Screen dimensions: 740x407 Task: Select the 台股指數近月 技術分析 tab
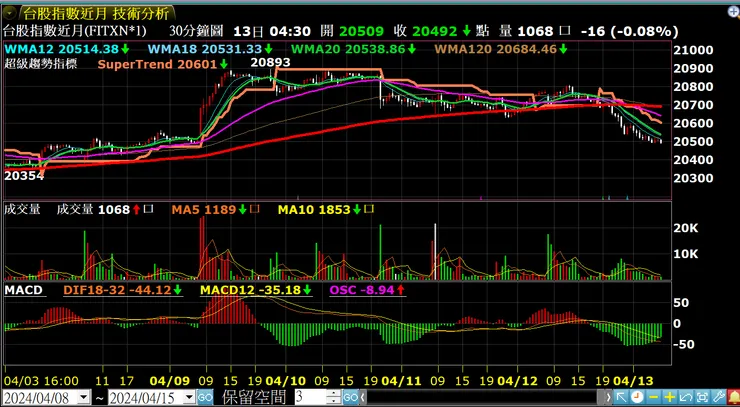pos(96,13)
